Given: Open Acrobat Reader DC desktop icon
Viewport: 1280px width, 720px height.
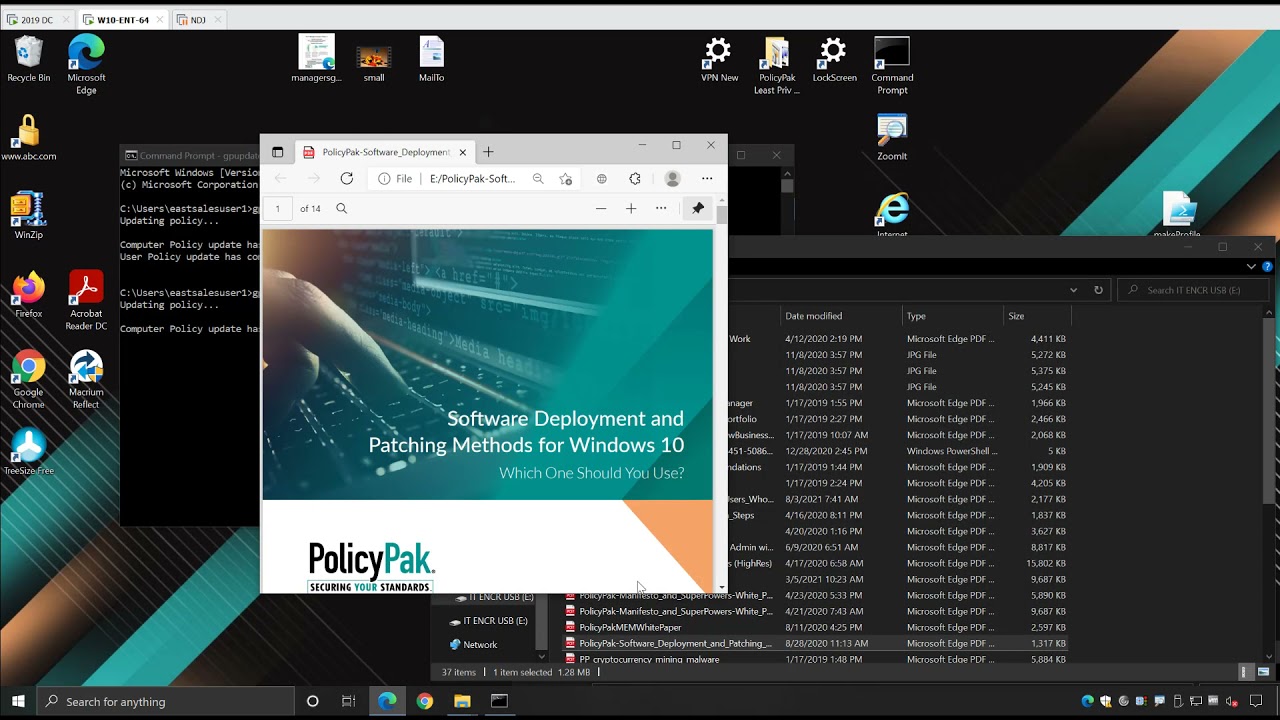Looking at the screenshot, I should coord(86,301).
